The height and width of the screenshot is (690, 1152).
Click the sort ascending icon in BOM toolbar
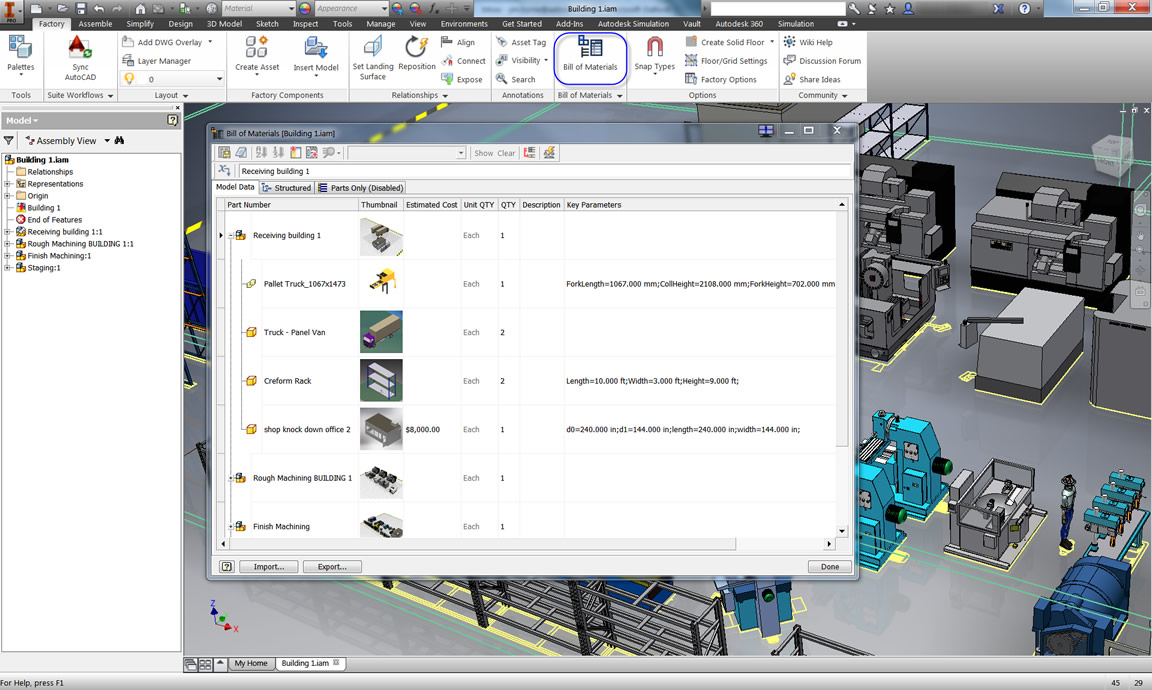pos(261,153)
